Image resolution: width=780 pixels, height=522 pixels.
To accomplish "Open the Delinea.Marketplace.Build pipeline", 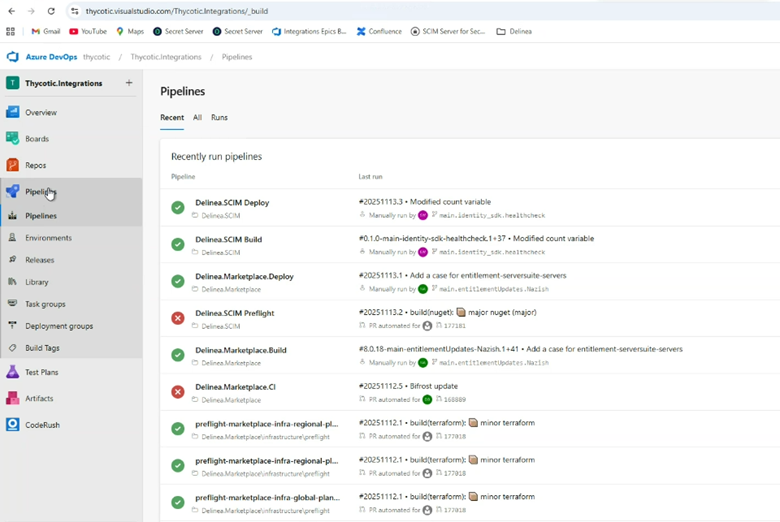I will coord(240,350).
